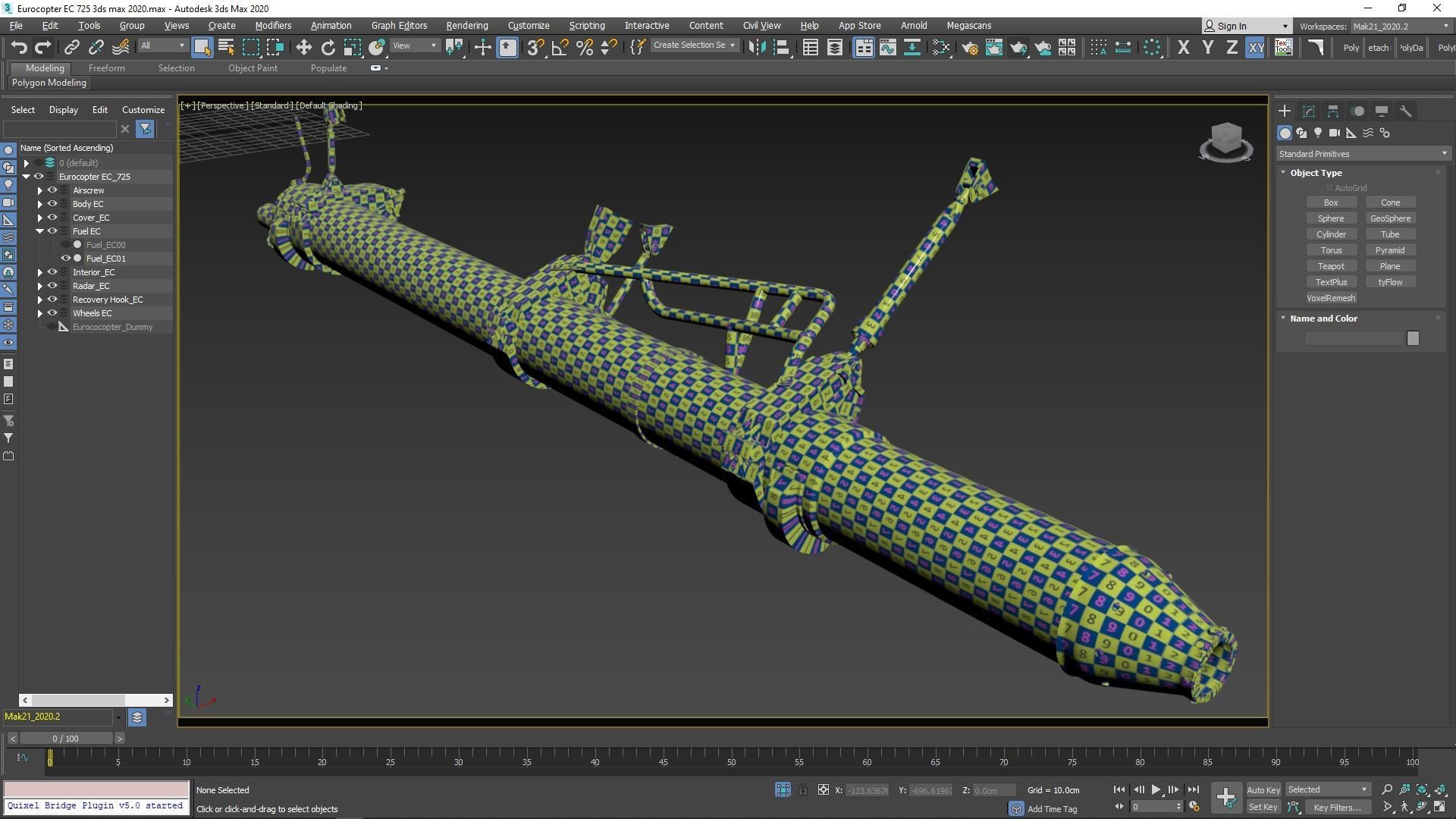Viewport: 1456px width, 819px height.
Task: Select the Move tool in toolbar
Action: (303, 47)
